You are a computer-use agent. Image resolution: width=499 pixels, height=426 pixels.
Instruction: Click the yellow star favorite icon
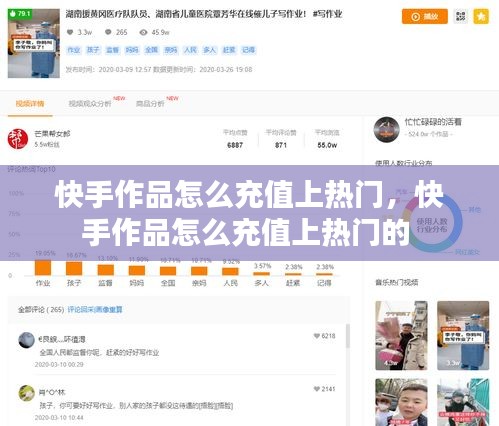(x=481, y=16)
